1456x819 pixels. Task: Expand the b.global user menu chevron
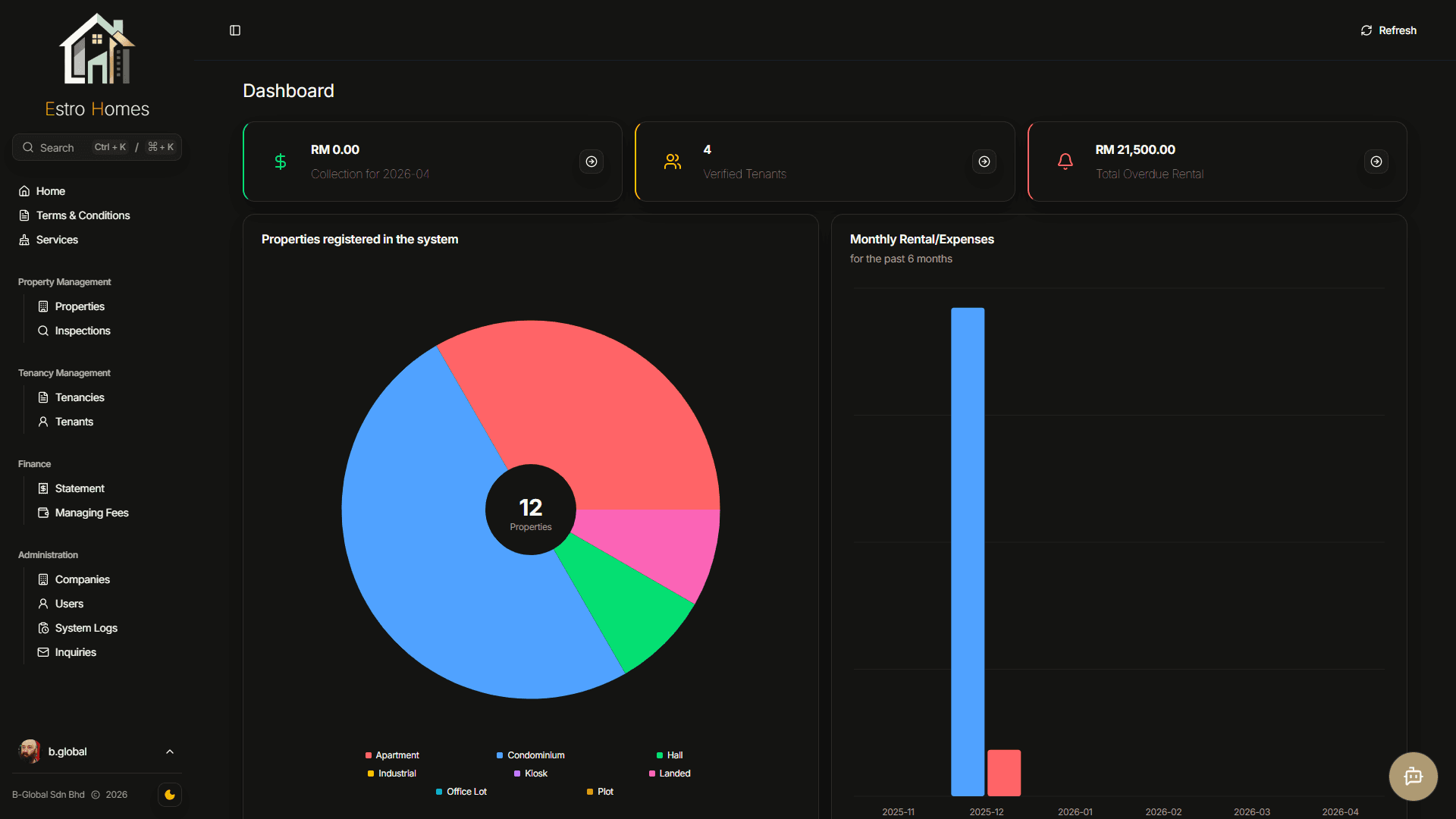click(170, 752)
